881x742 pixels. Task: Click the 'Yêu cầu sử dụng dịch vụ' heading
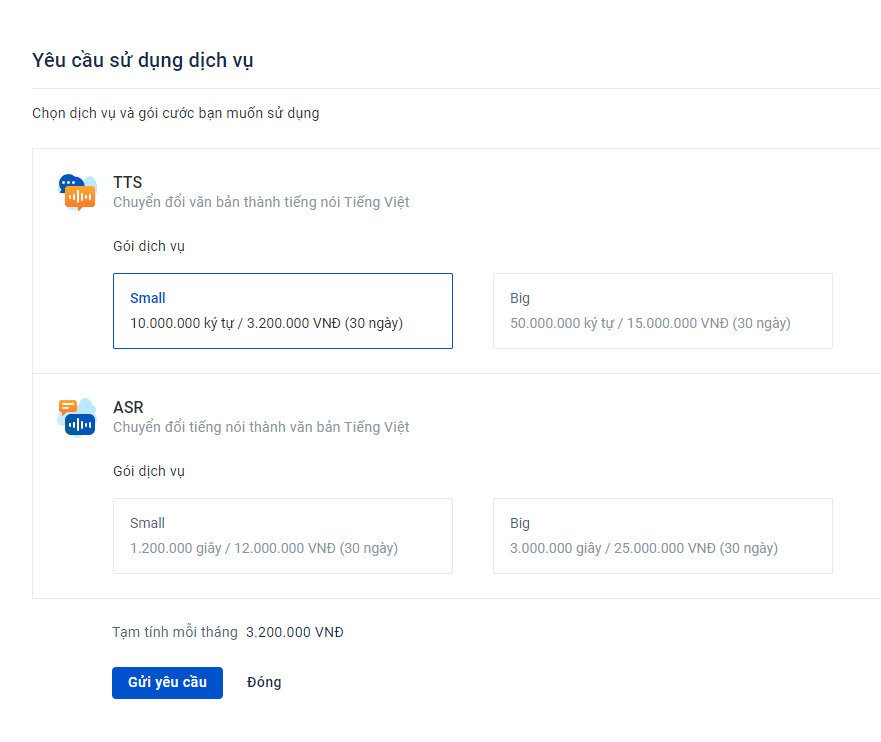coord(143,60)
